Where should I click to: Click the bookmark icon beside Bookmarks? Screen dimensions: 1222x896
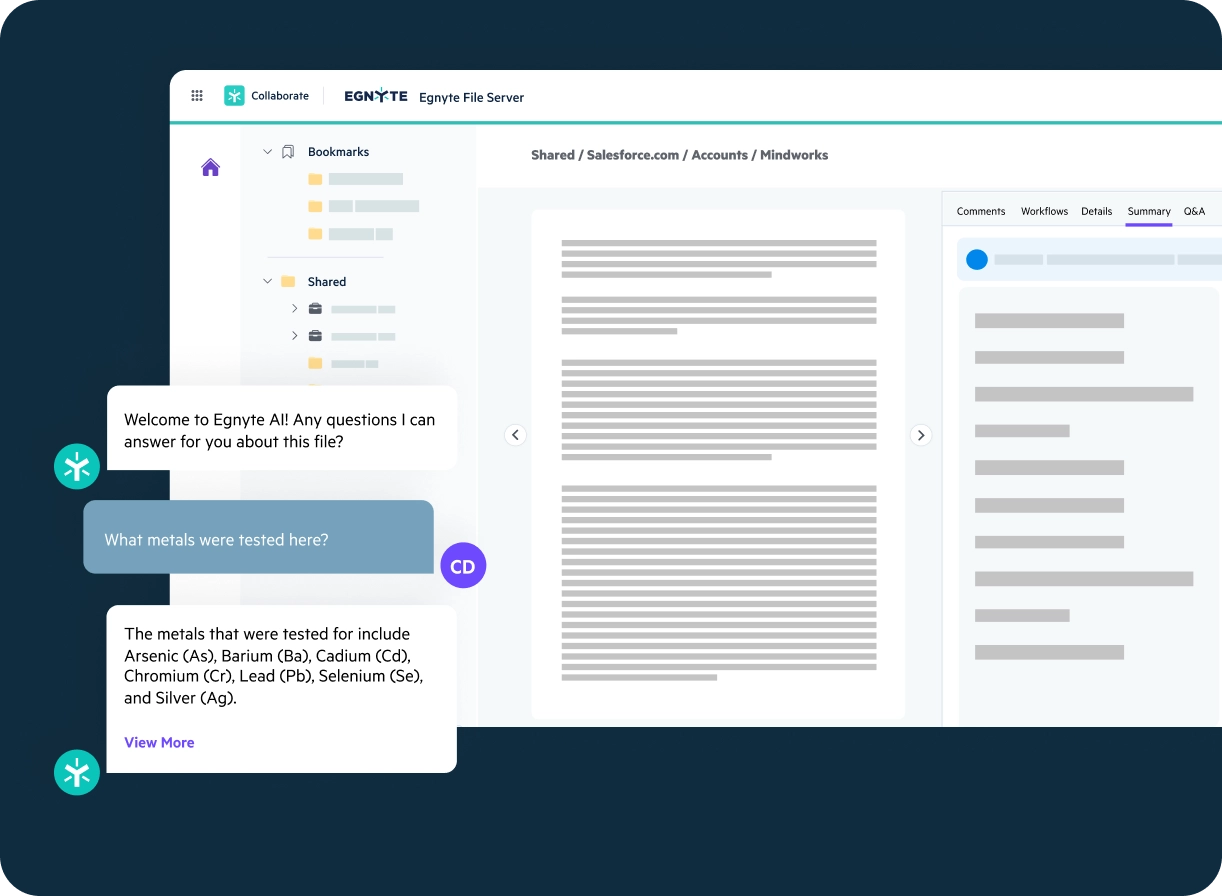coord(290,151)
